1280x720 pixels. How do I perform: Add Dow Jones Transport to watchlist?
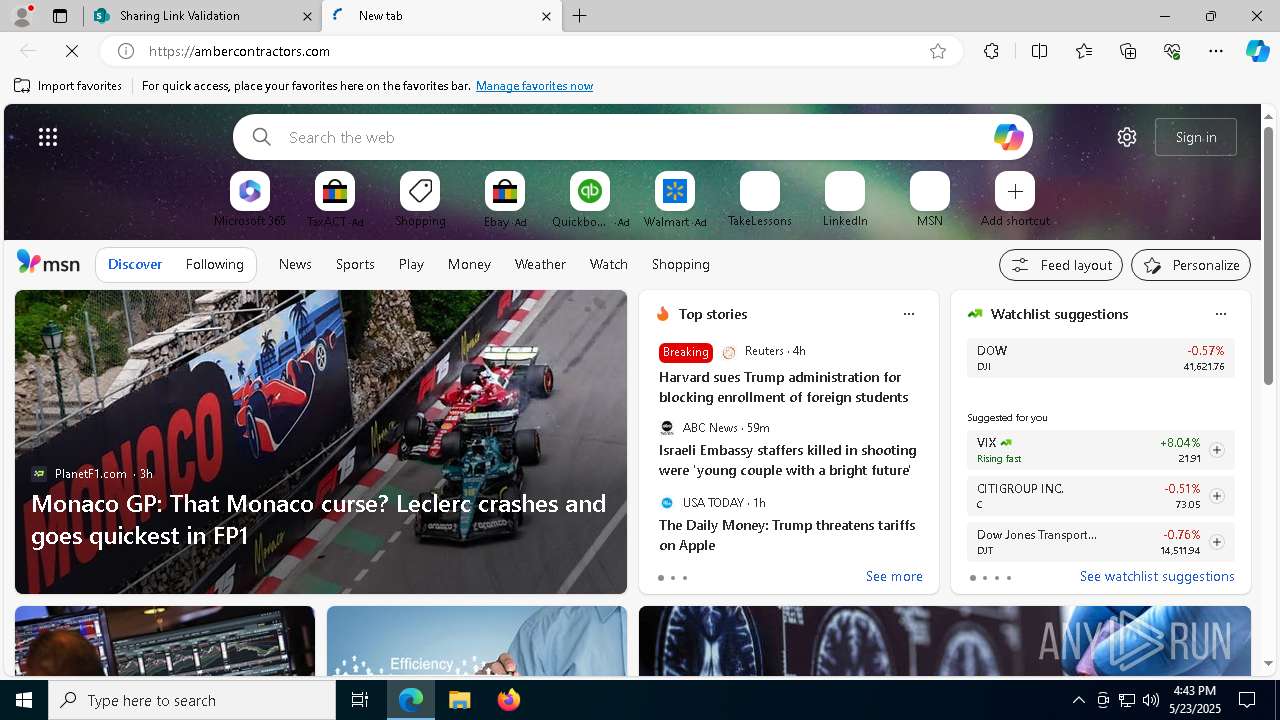pos(1216,542)
